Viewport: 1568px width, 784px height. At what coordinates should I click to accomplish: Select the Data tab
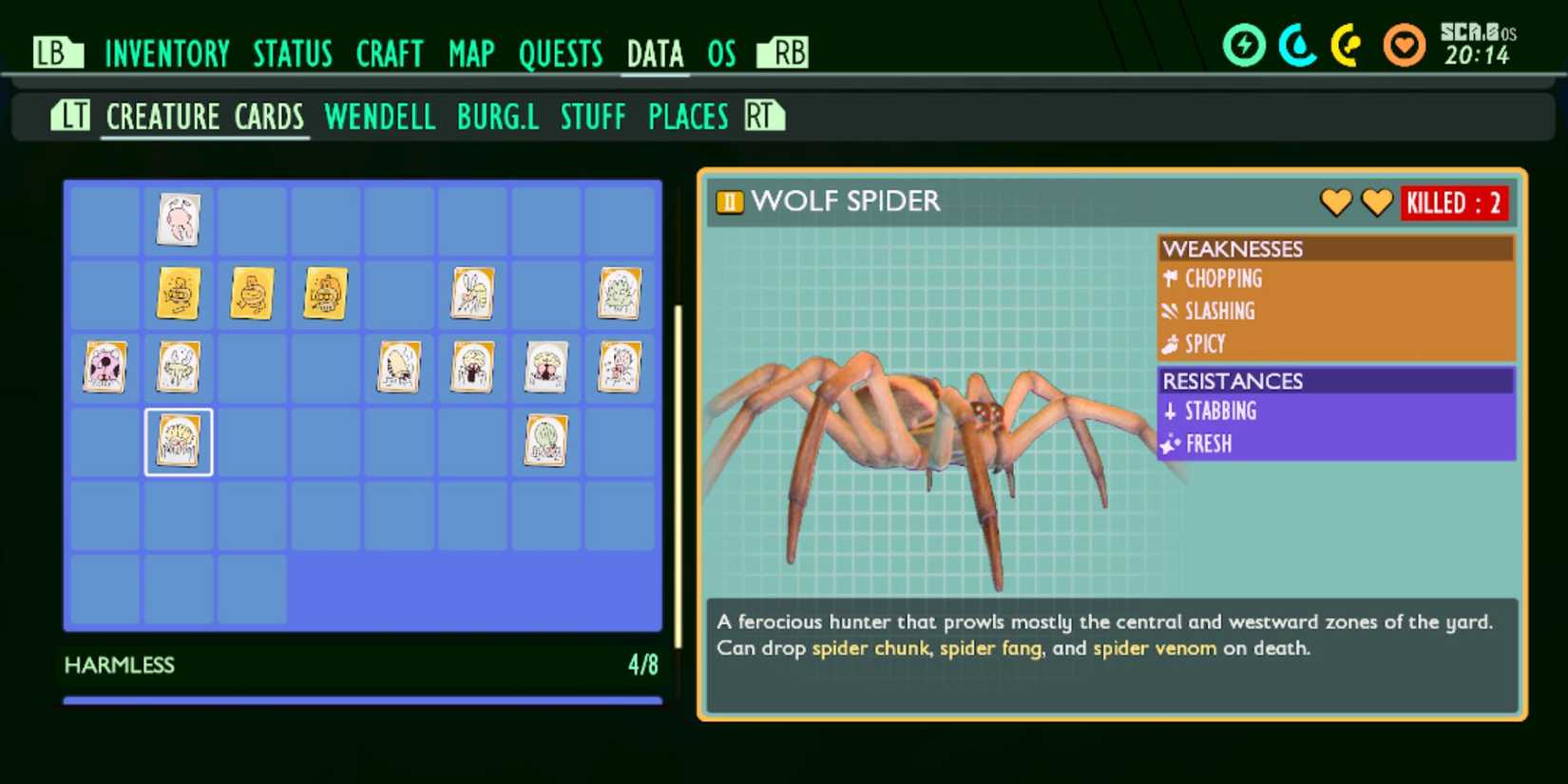coord(655,53)
